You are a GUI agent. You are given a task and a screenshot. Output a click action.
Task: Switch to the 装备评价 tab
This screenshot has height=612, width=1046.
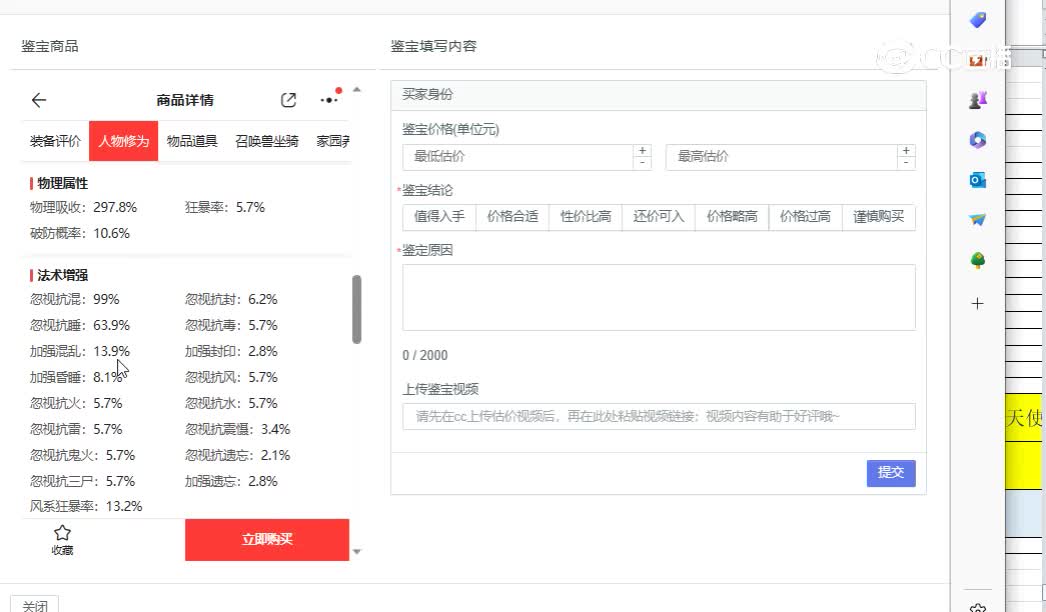pos(55,141)
